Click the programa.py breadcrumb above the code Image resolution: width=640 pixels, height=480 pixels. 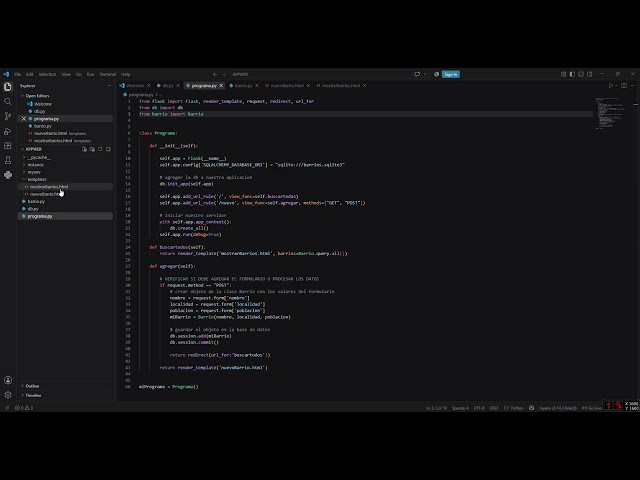141,95
